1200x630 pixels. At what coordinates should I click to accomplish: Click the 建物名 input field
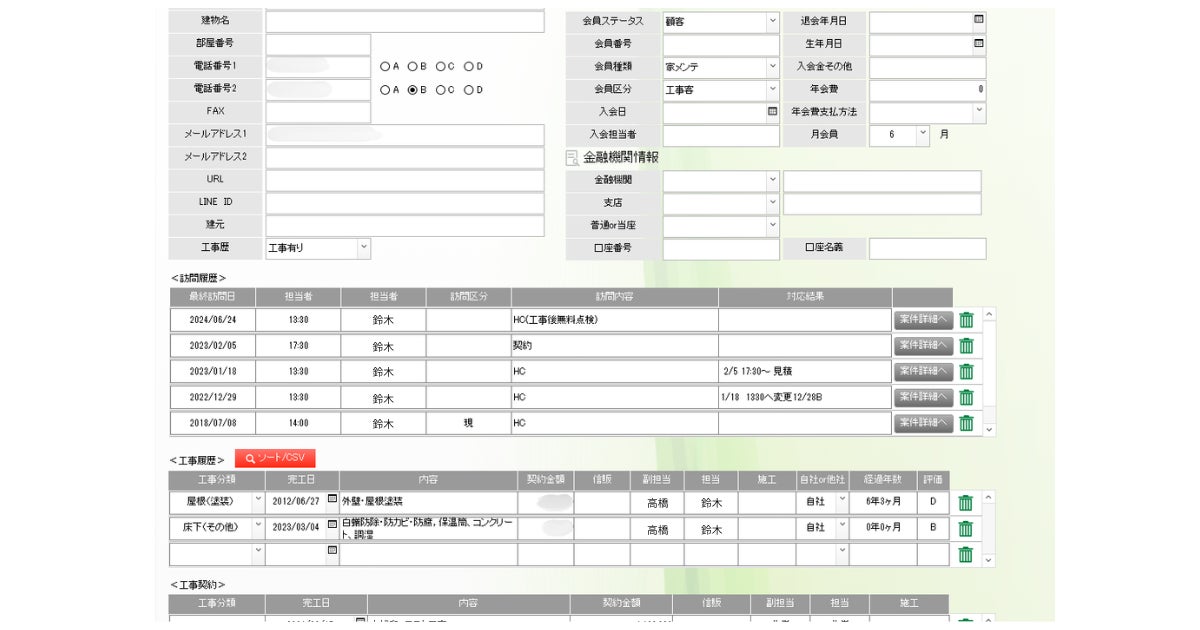(405, 22)
